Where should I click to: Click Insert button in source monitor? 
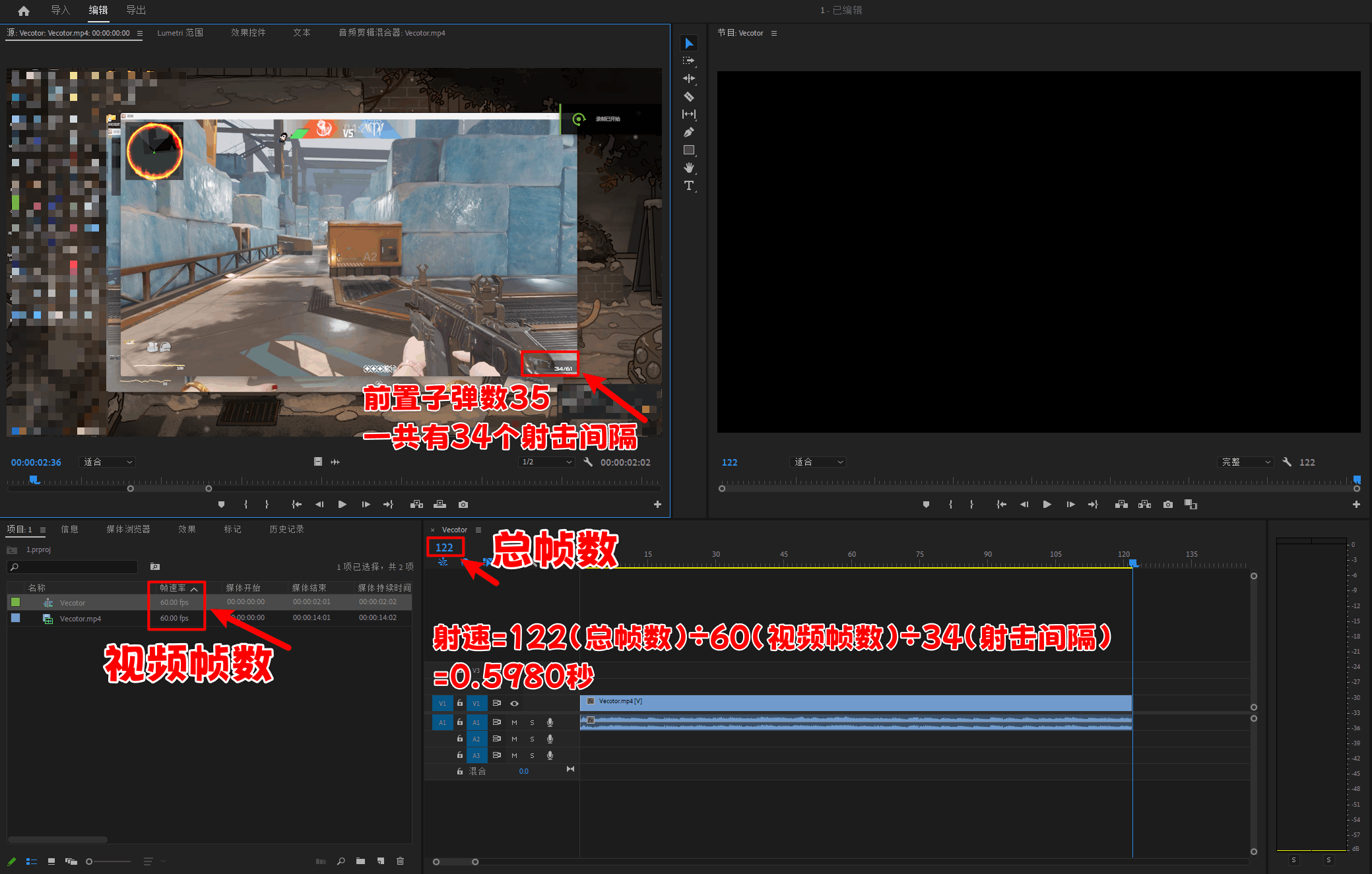(416, 505)
